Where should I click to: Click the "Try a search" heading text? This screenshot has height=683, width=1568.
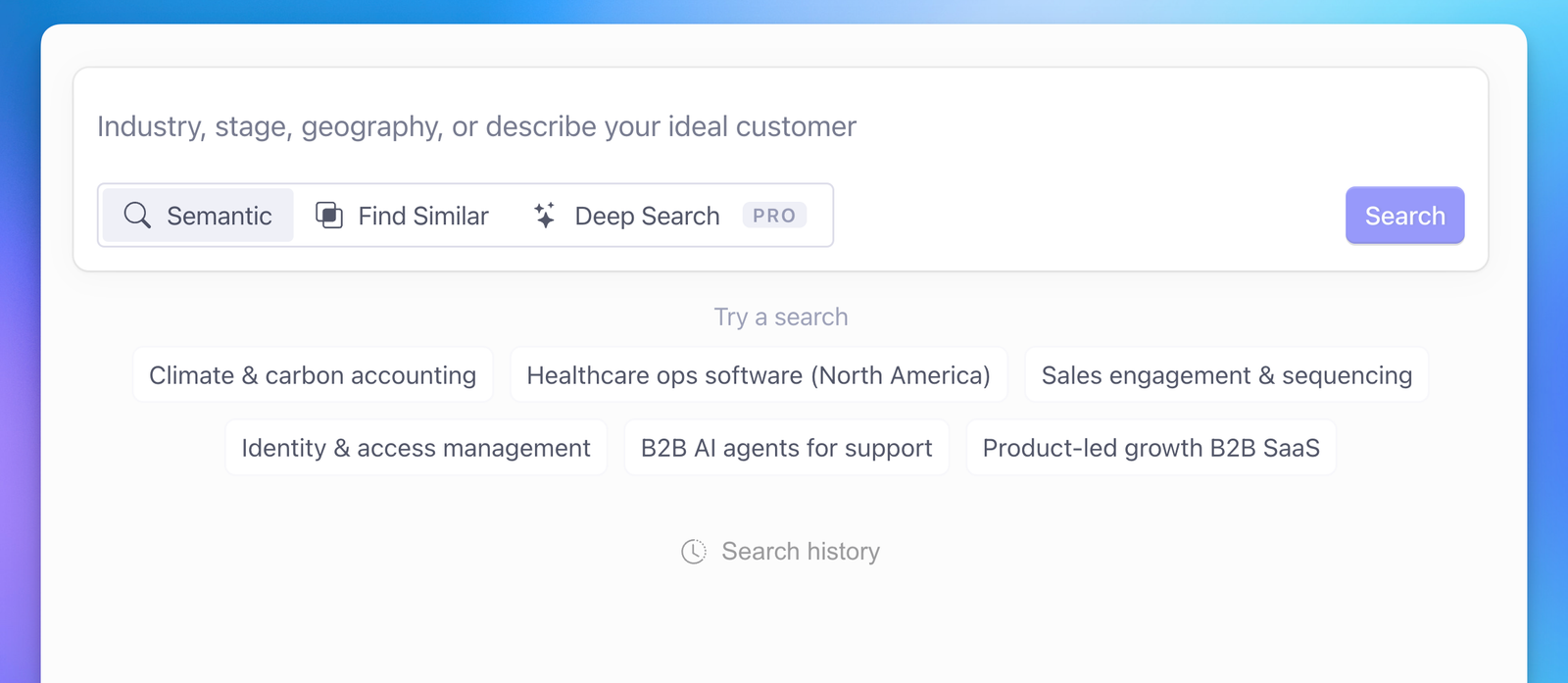click(781, 317)
